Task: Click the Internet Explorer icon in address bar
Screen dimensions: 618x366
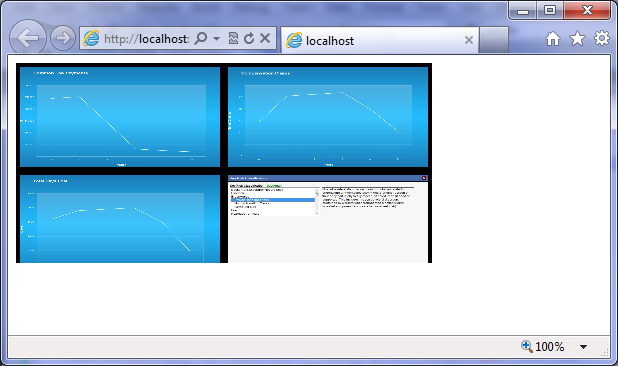Action: [x=91, y=39]
